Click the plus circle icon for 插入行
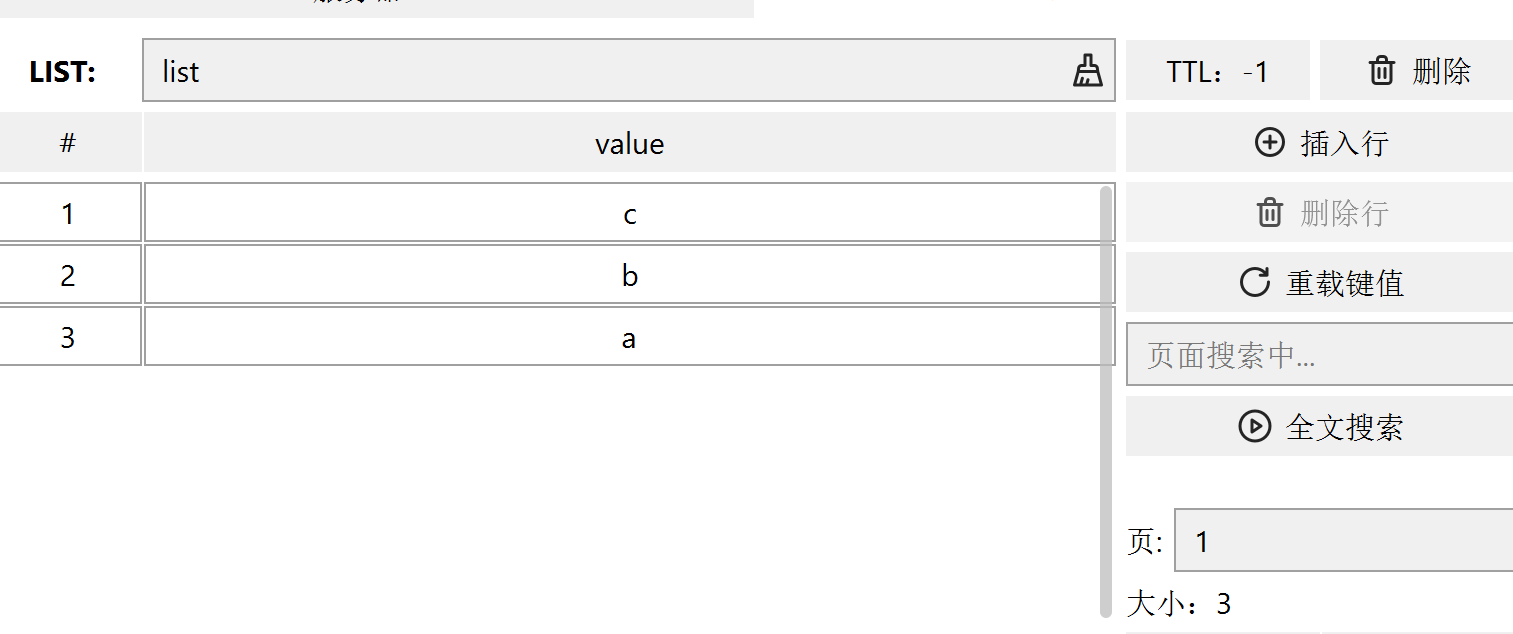 (1269, 143)
